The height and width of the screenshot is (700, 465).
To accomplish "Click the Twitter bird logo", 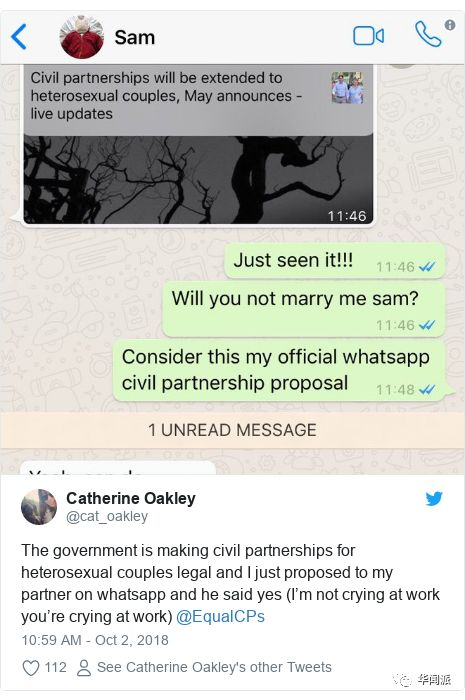I will coord(433,498).
